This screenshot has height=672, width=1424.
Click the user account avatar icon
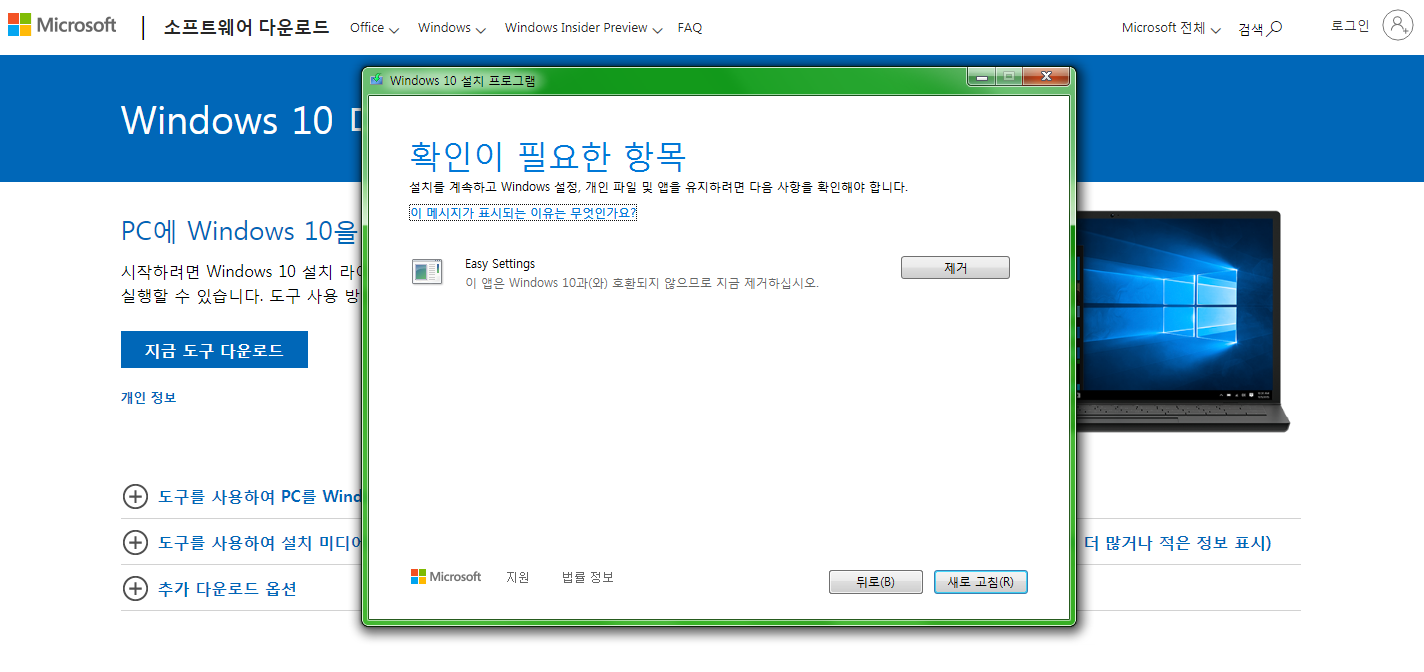point(1397,26)
